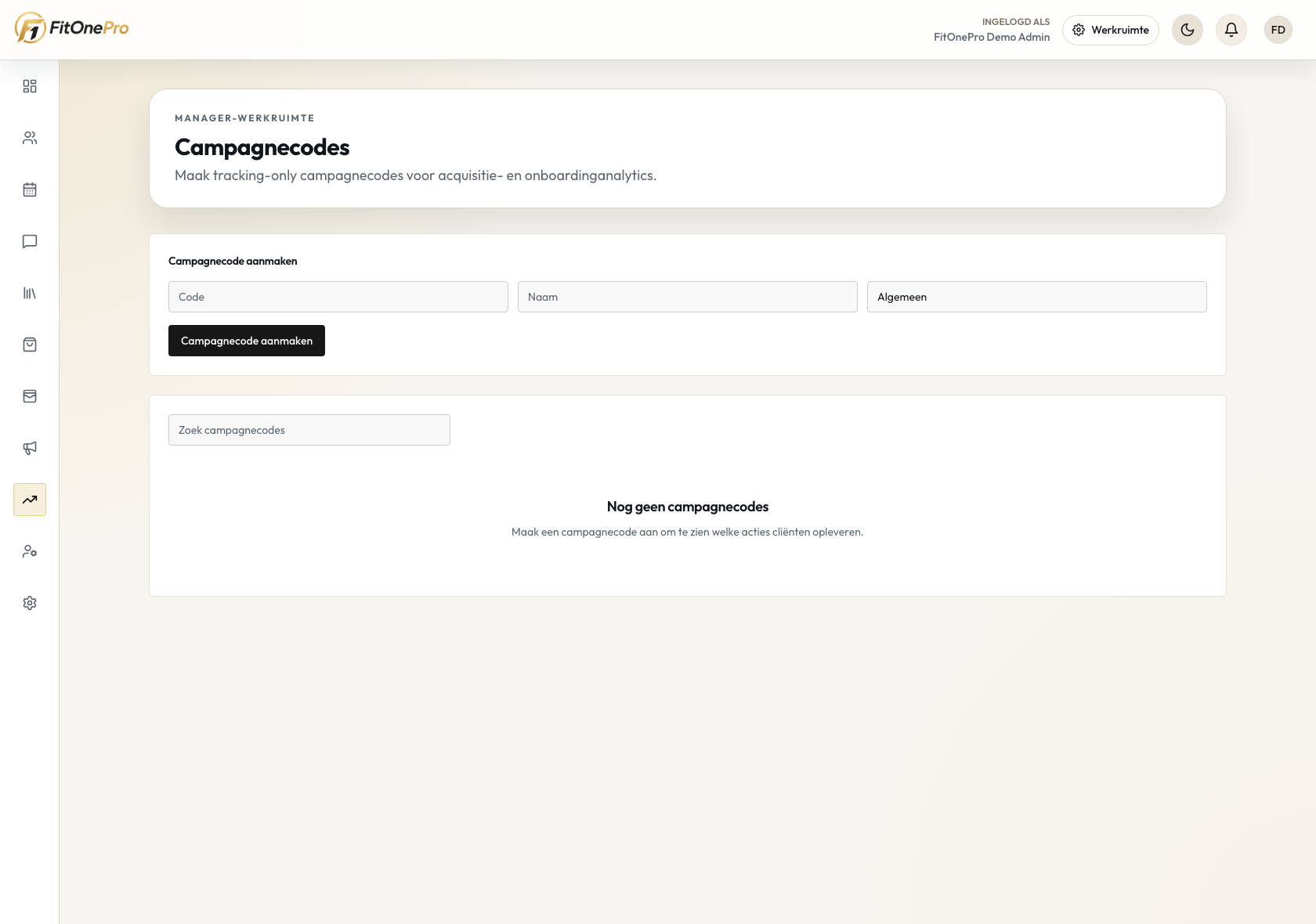Open the dashboard grid icon in sidebar
This screenshot has height=924, width=1316.
30,86
